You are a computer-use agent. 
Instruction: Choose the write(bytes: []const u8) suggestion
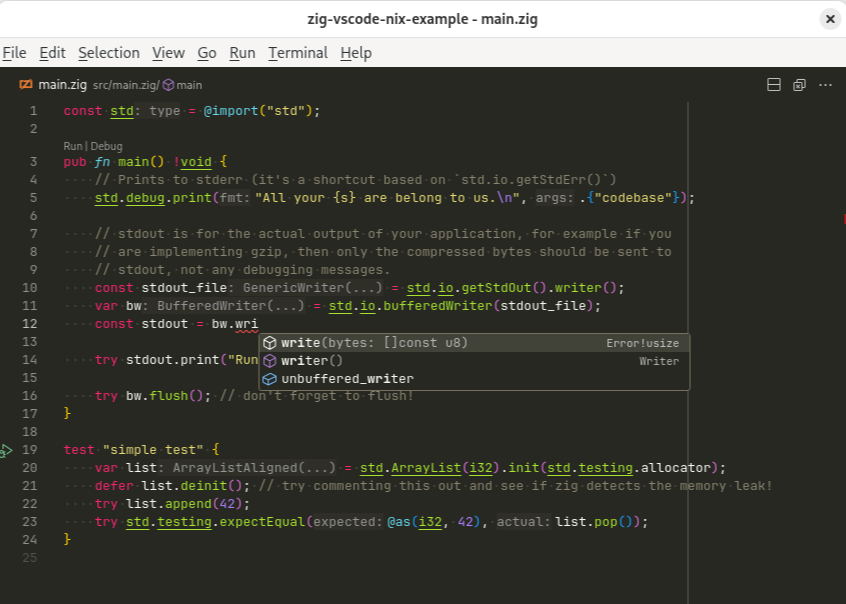[474, 343]
